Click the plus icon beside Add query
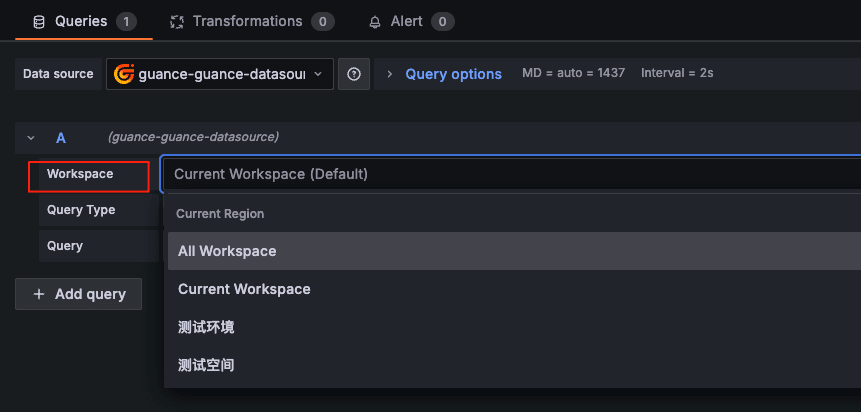The height and width of the screenshot is (412, 861). point(39,294)
